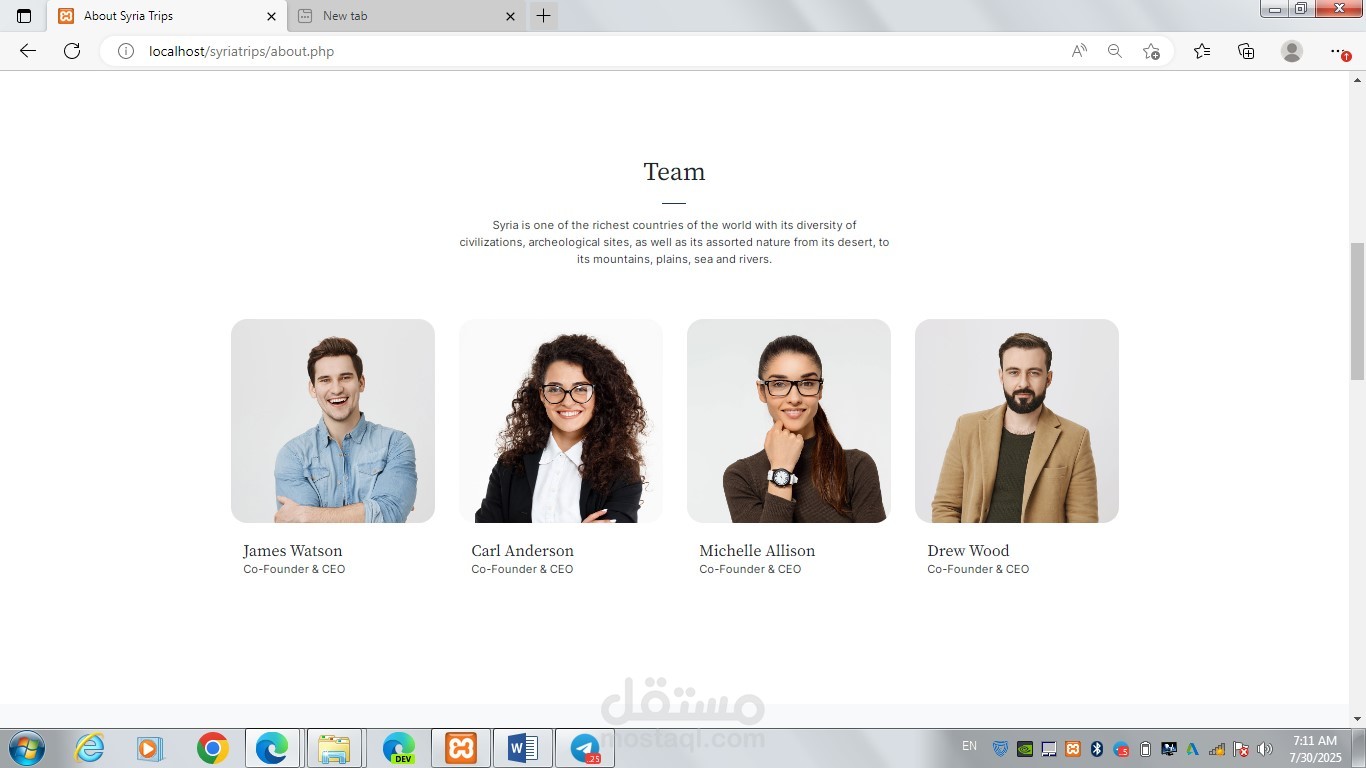Screen dimensions: 1366x768
Task: Minimize the browser window
Action: pos(1275,9)
